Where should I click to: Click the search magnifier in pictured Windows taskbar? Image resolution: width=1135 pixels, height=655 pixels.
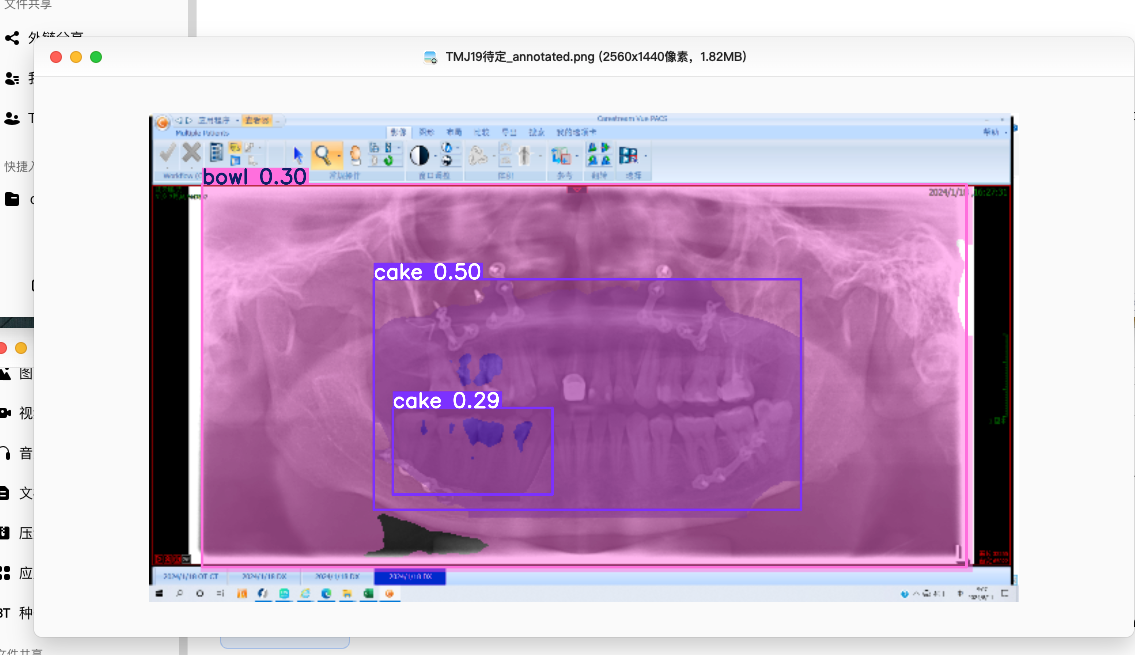pos(180,593)
